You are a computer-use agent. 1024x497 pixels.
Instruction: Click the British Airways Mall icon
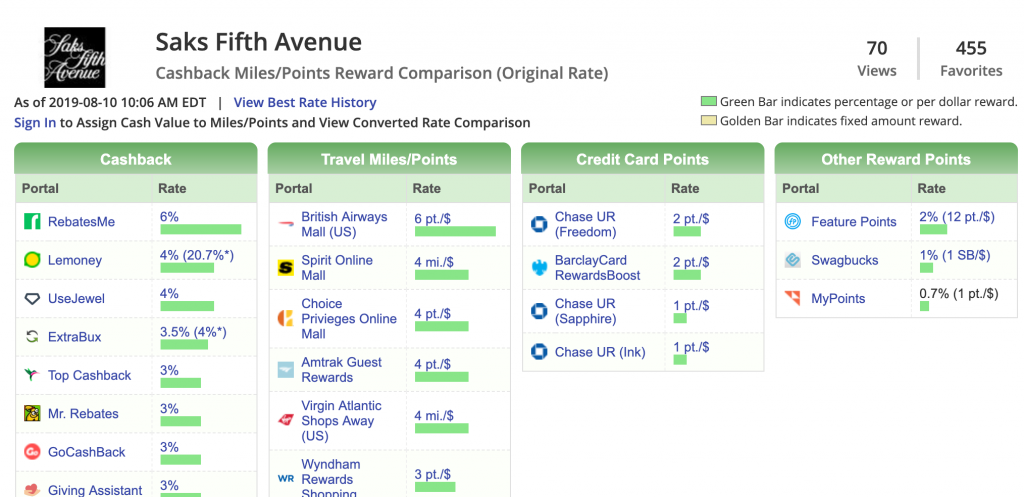[x=285, y=224]
